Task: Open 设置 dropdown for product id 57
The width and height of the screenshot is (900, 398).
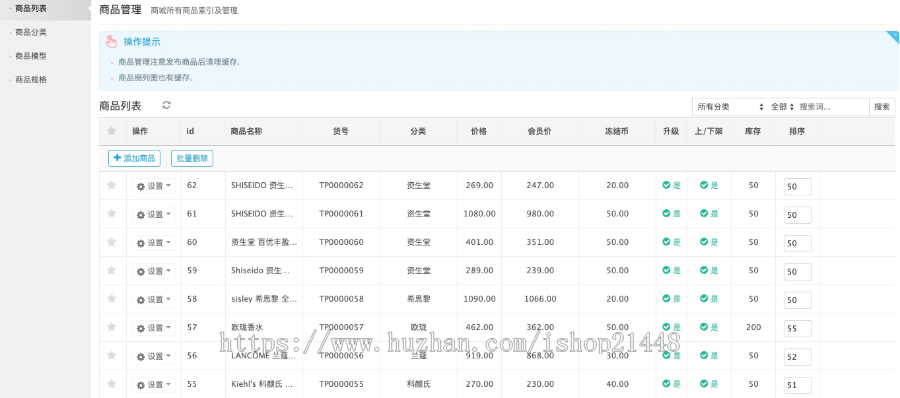Action: point(154,329)
